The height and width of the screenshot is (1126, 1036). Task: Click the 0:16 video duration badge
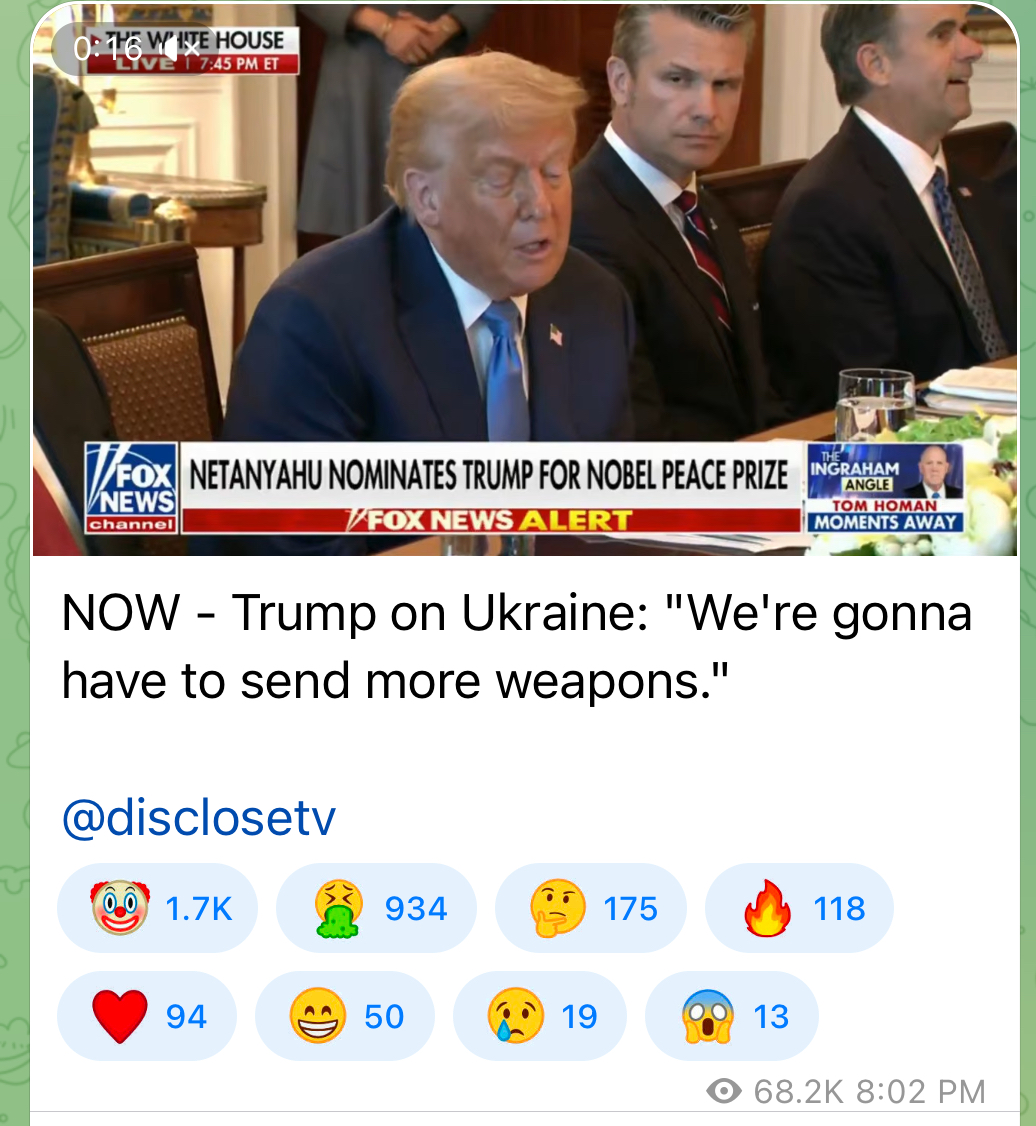tap(108, 49)
